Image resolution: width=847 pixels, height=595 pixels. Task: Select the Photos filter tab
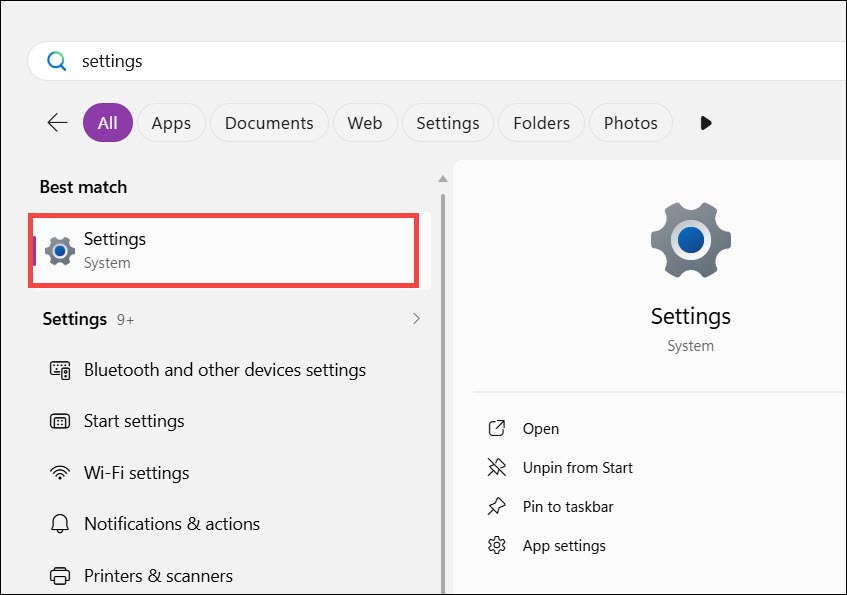pos(630,123)
